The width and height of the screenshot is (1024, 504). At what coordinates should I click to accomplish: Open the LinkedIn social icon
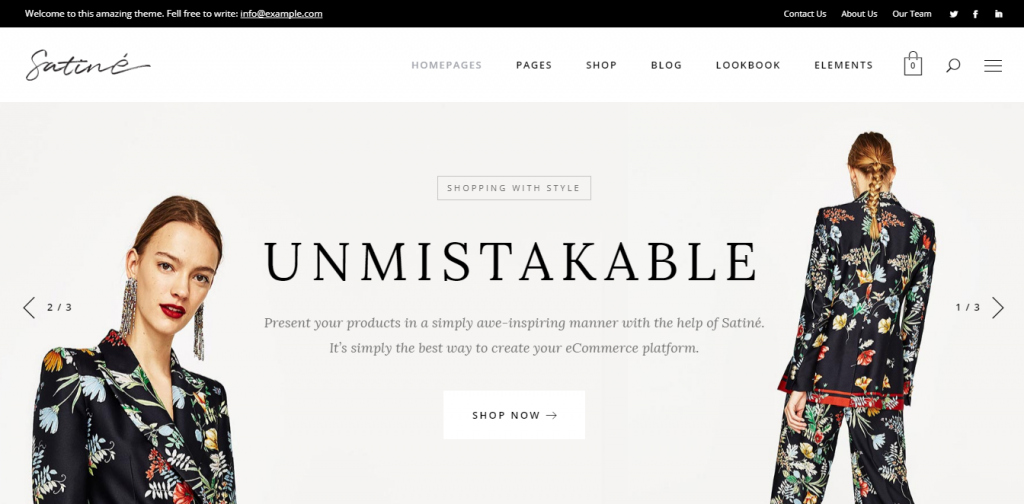tap(999, 14)
